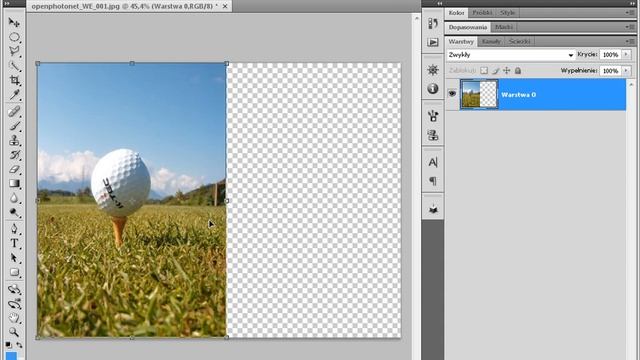This screenshot has height=360, width=640.
Task: Switch to the Style tab
Action: pos(507,13)
